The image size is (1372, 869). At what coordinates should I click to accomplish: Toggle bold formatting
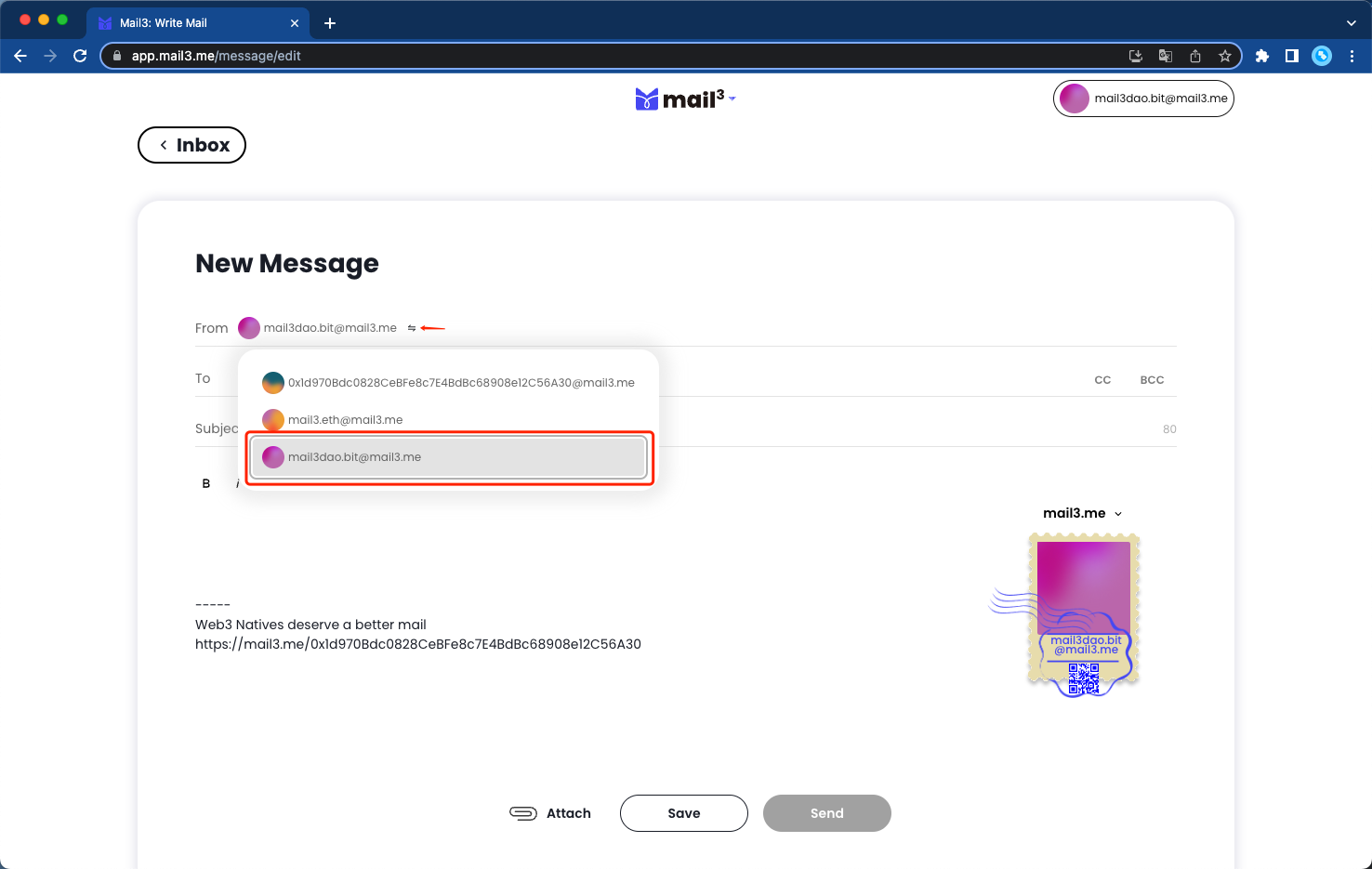pyautogui.click(x=206, y=483)
